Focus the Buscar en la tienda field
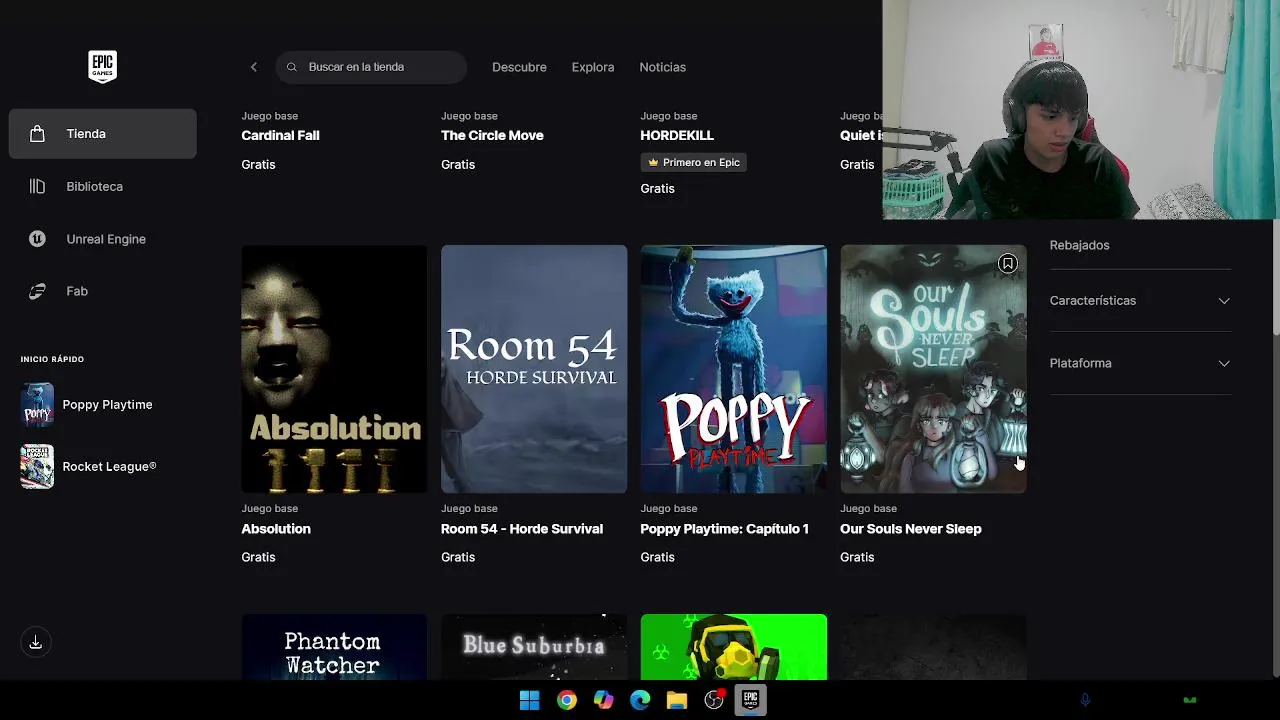This screenshot has width=1280, height=720. point(371,67)
